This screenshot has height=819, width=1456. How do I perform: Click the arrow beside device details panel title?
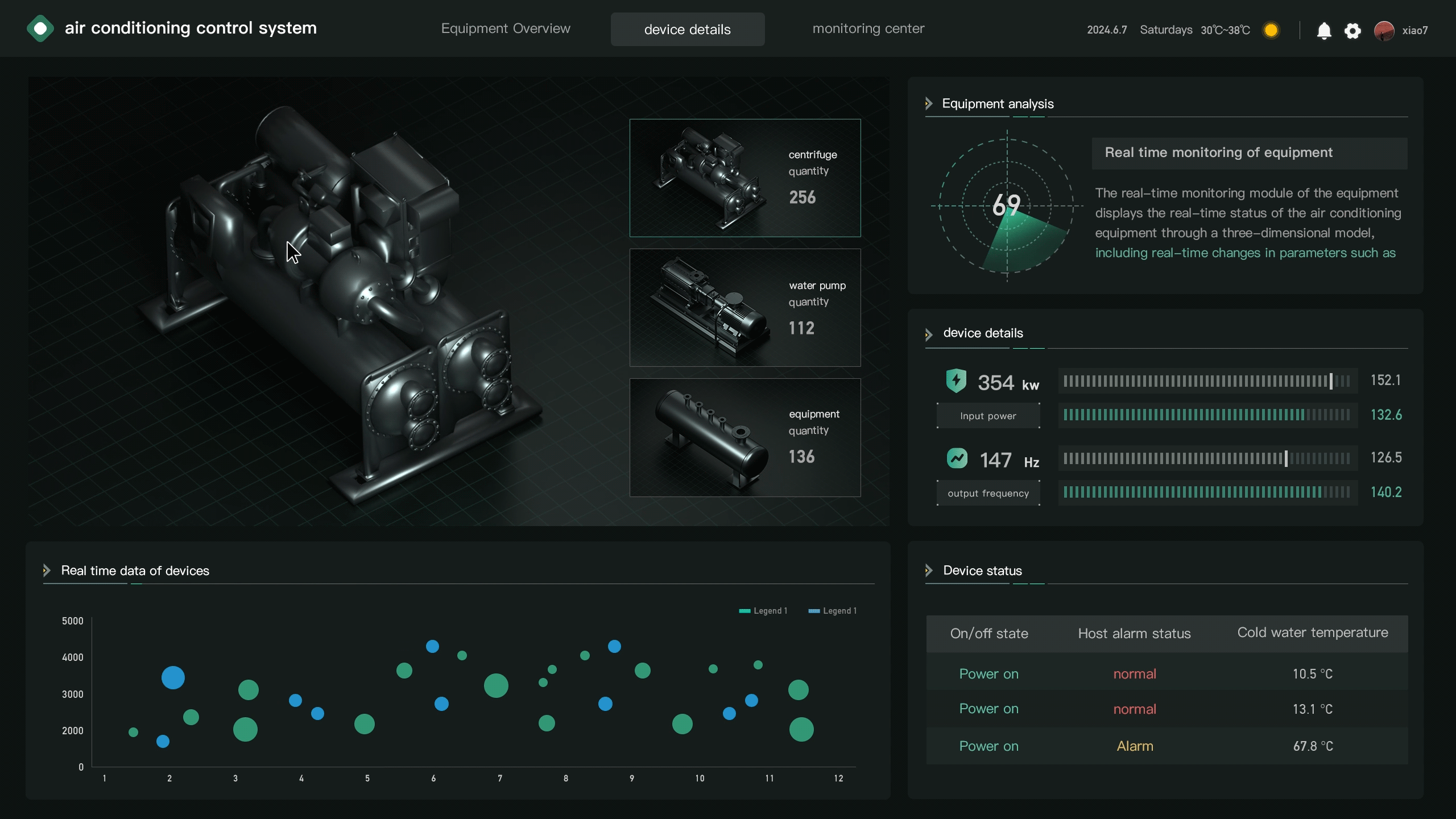(929, 334)
